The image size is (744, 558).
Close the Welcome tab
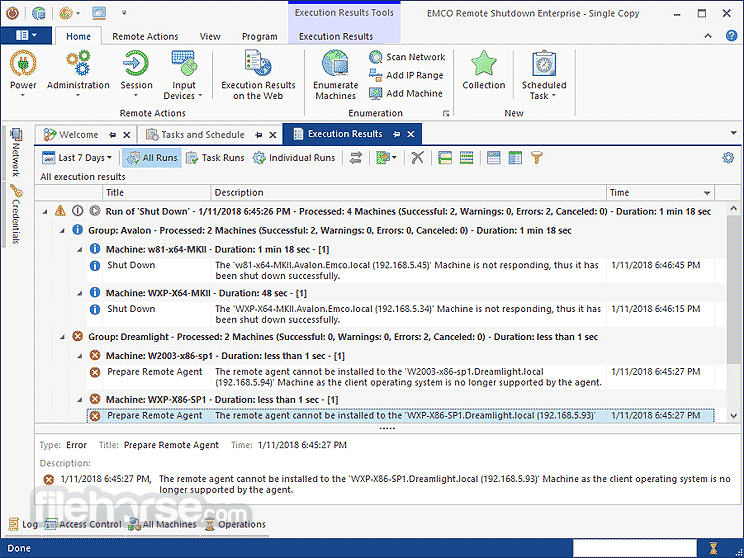point(127,135)
